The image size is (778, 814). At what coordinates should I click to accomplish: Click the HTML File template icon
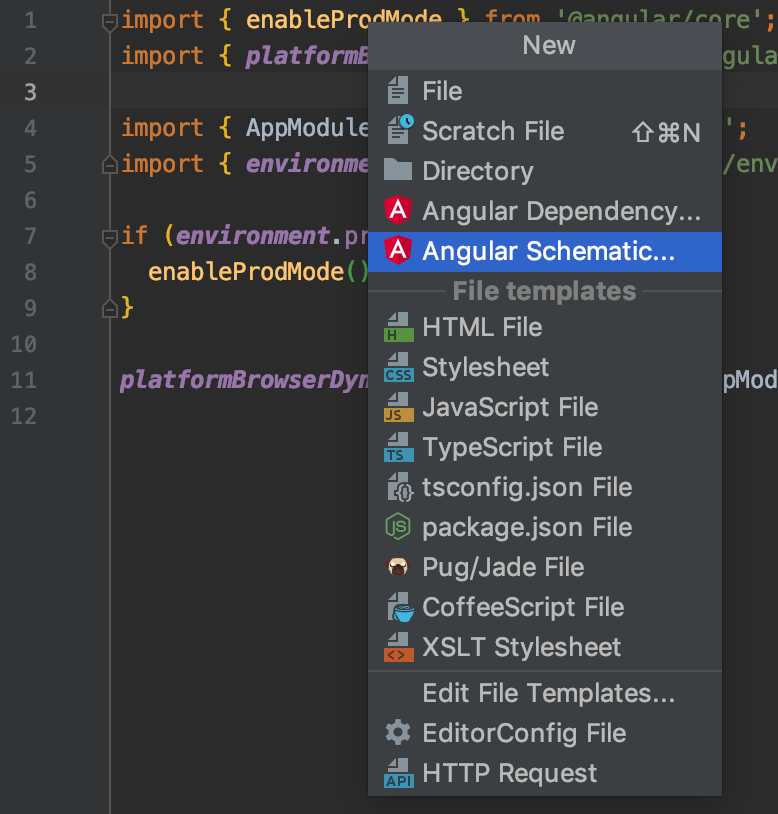click(399, 327)
